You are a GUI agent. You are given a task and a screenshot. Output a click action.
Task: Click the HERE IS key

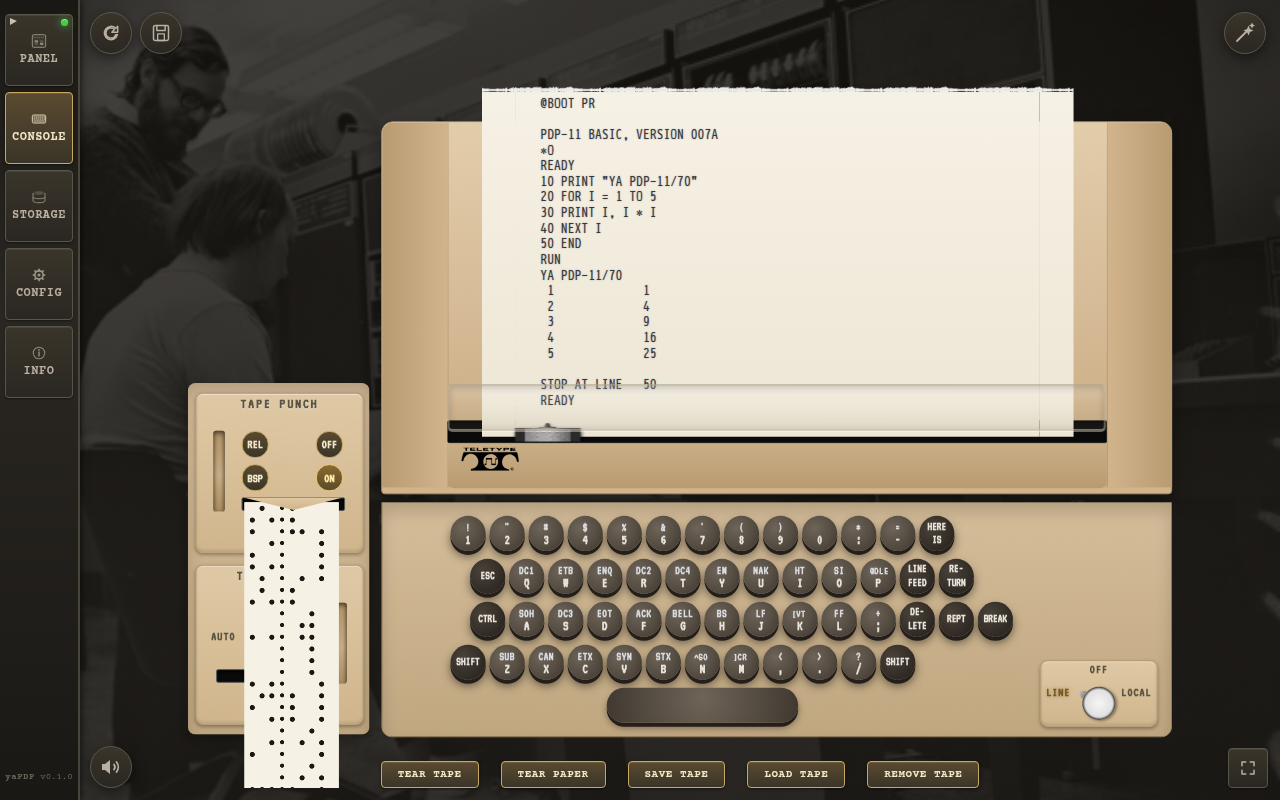(937, 534)
